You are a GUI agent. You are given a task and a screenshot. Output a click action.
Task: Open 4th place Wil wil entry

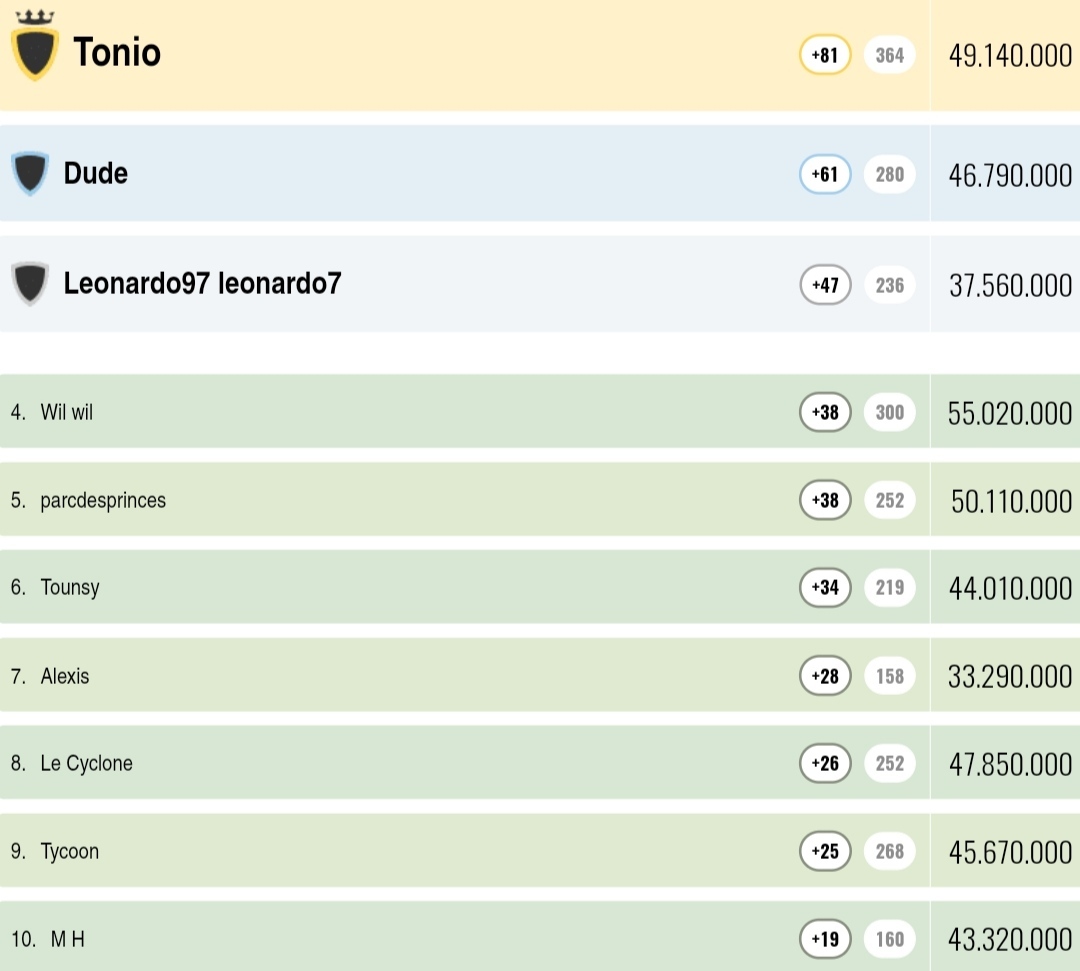pos(67,412)
